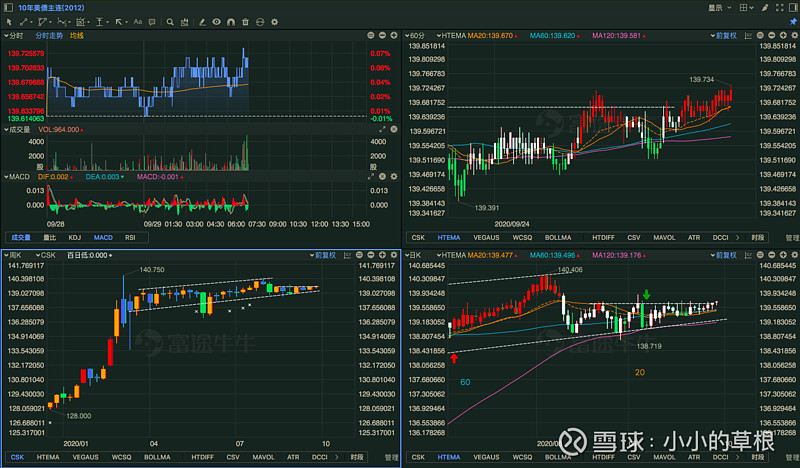This screenshot has width=800, height=468.
Task: Enter fullscreen mode with expand icon
Action: point(780,7)
